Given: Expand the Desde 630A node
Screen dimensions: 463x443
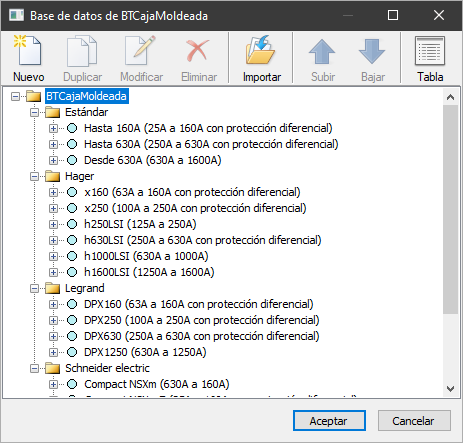Looking at the screenshot, I should click(53, 161).
